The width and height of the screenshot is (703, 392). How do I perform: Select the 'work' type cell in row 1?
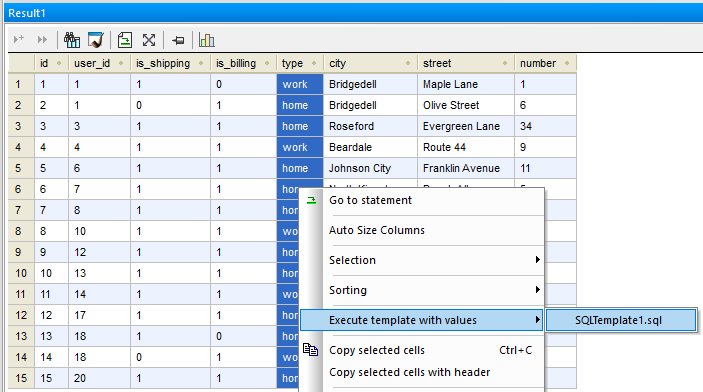[300, 84]
